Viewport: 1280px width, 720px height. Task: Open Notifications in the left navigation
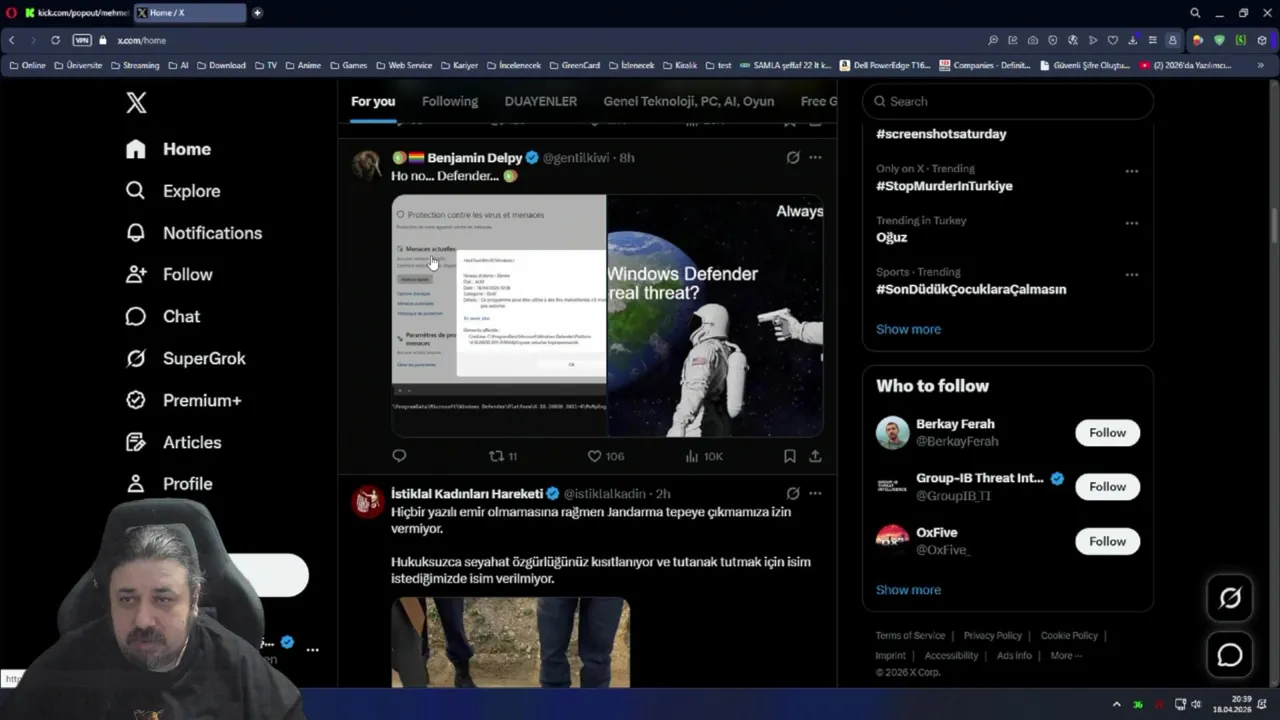point(193,233)
